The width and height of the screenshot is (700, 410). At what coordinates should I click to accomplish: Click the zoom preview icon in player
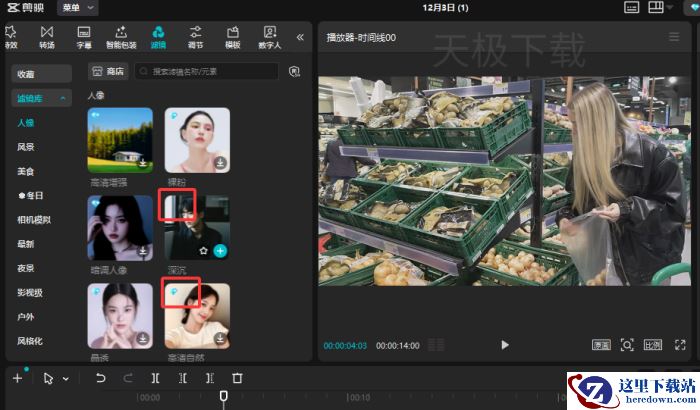627,345
